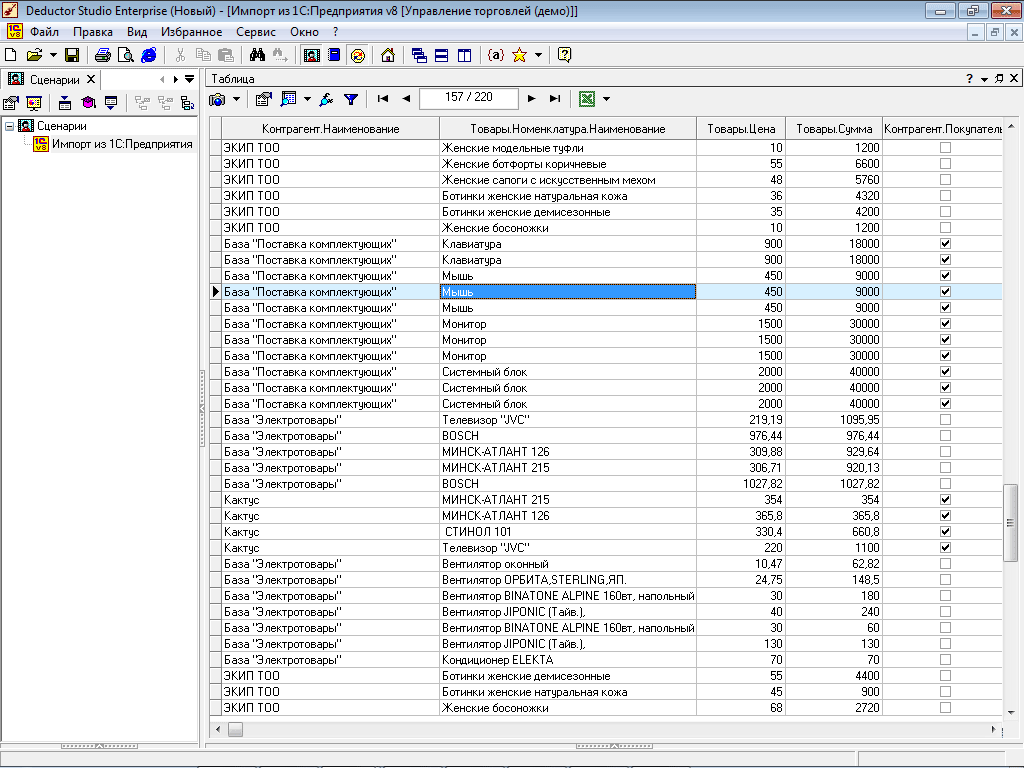Open the Избранное menu
Screen dimensions: 1024x768
point(191,32)
